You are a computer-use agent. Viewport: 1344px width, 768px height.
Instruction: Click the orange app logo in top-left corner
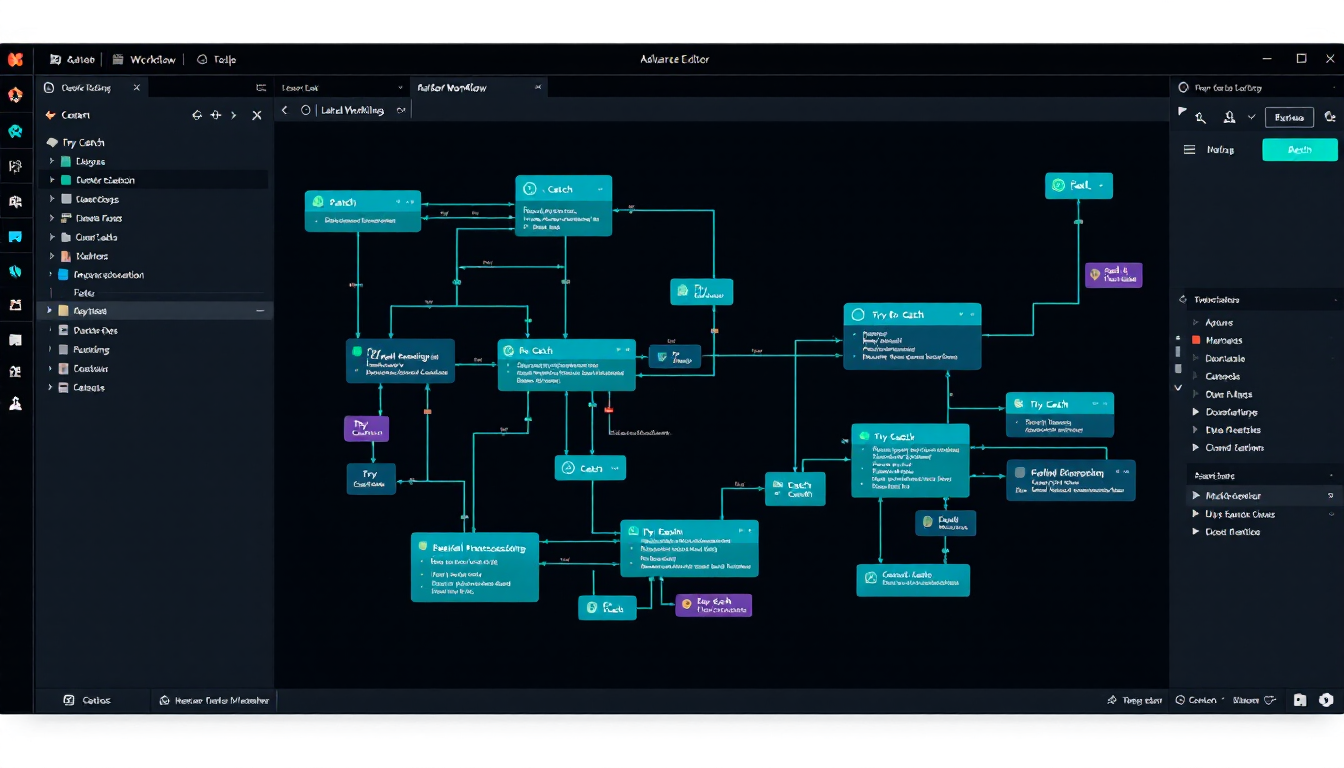[15, 60]
